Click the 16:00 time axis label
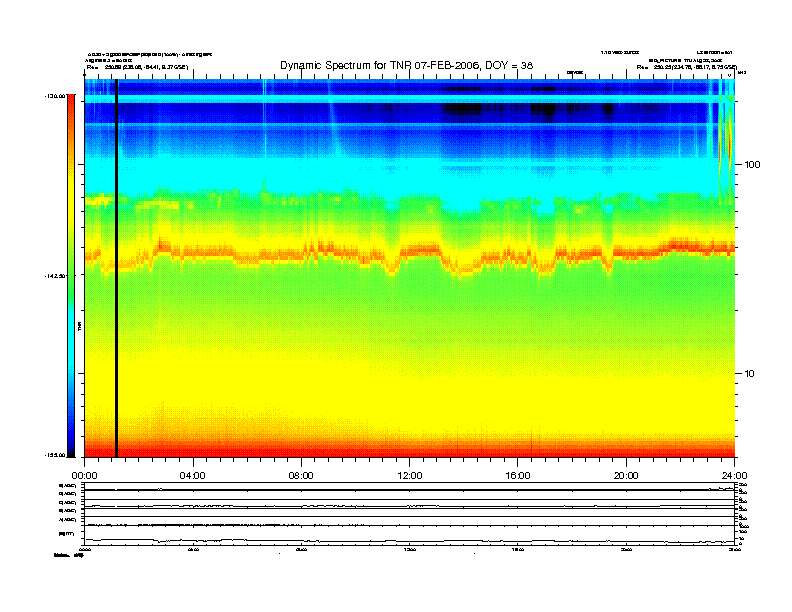The width and height of the screenshot is (792, 612). tap(518, 476)
